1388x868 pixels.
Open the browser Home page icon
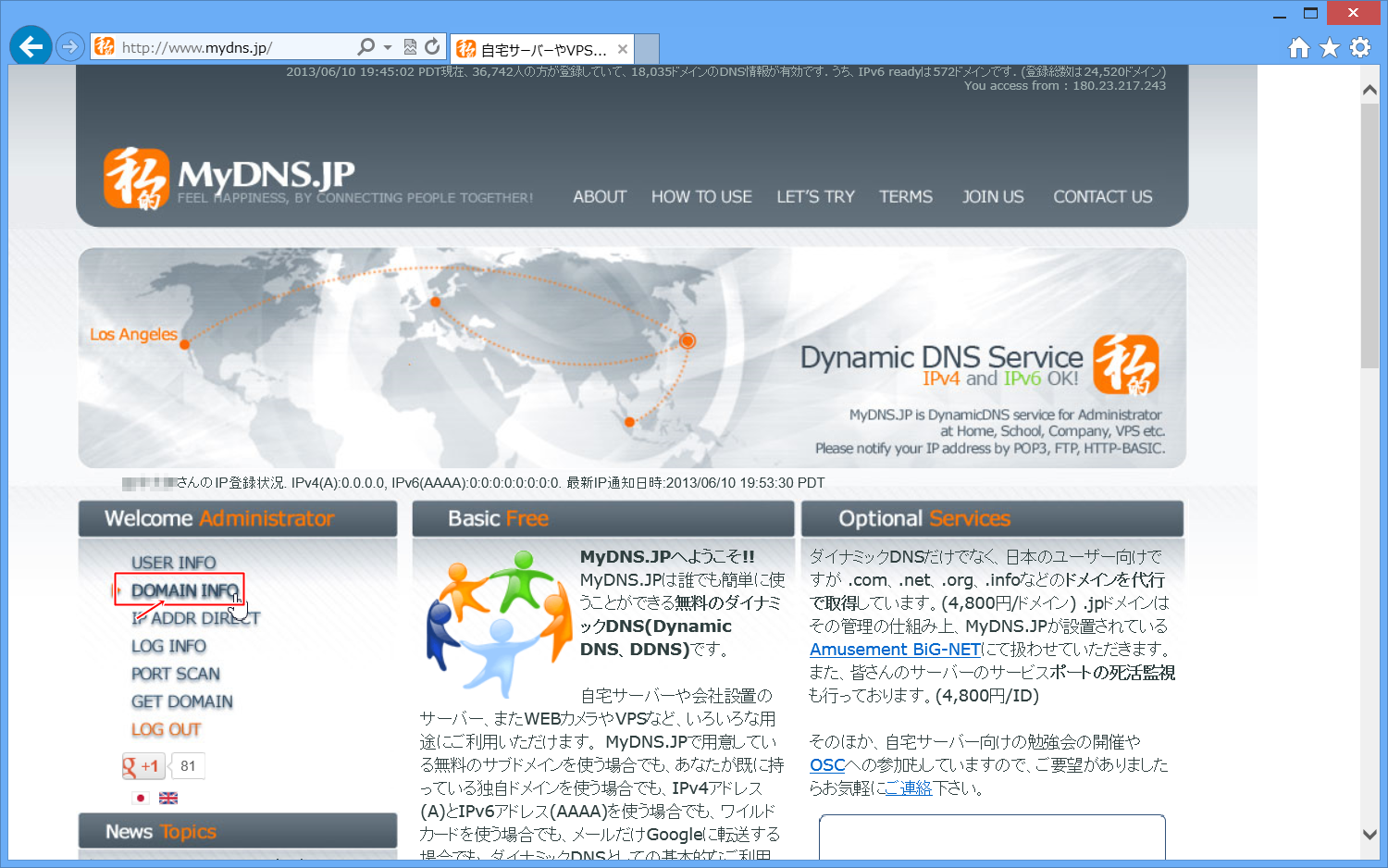pos(1298,46)
